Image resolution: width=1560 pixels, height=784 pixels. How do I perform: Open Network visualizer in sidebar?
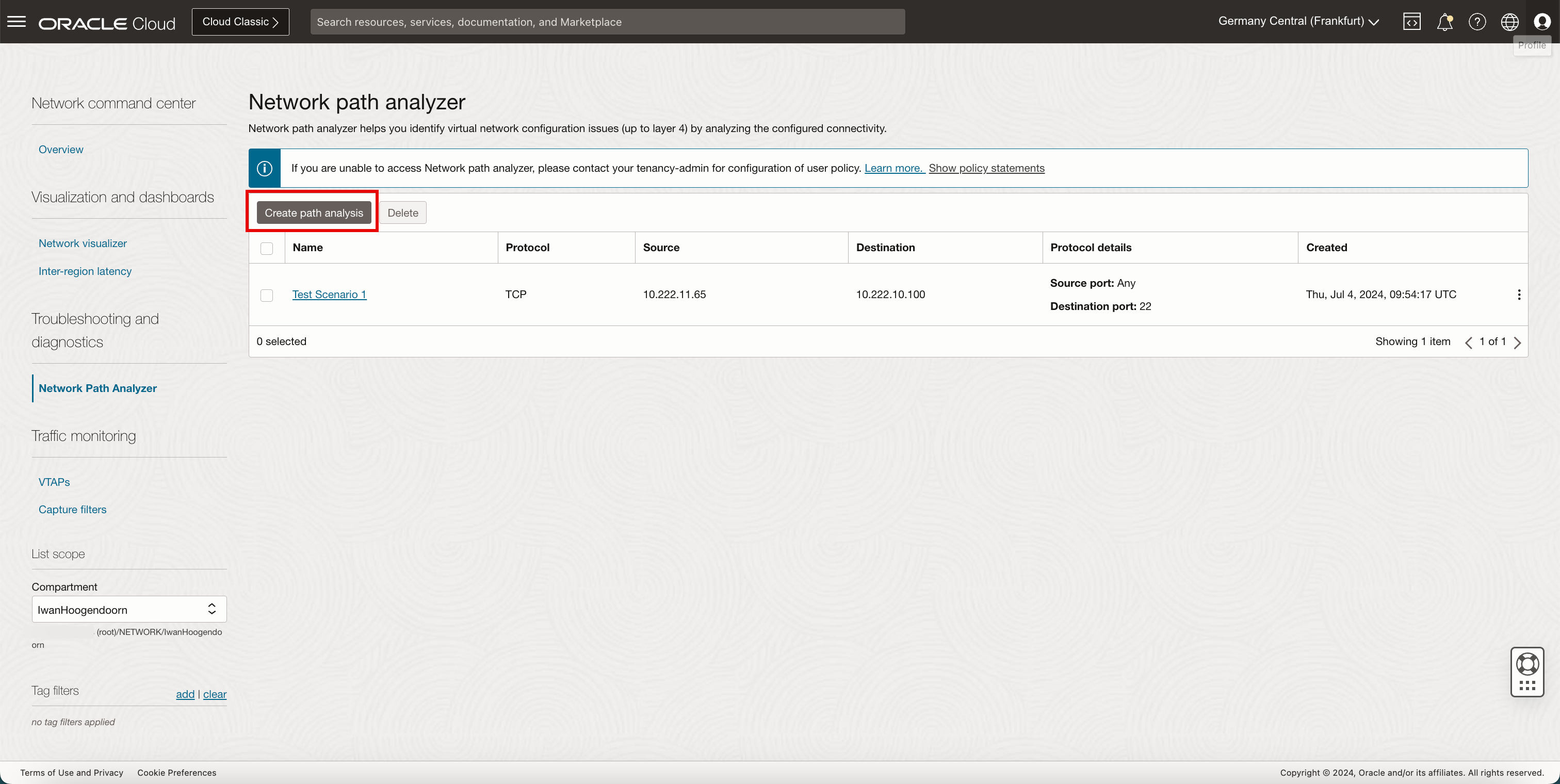[83, 243]
